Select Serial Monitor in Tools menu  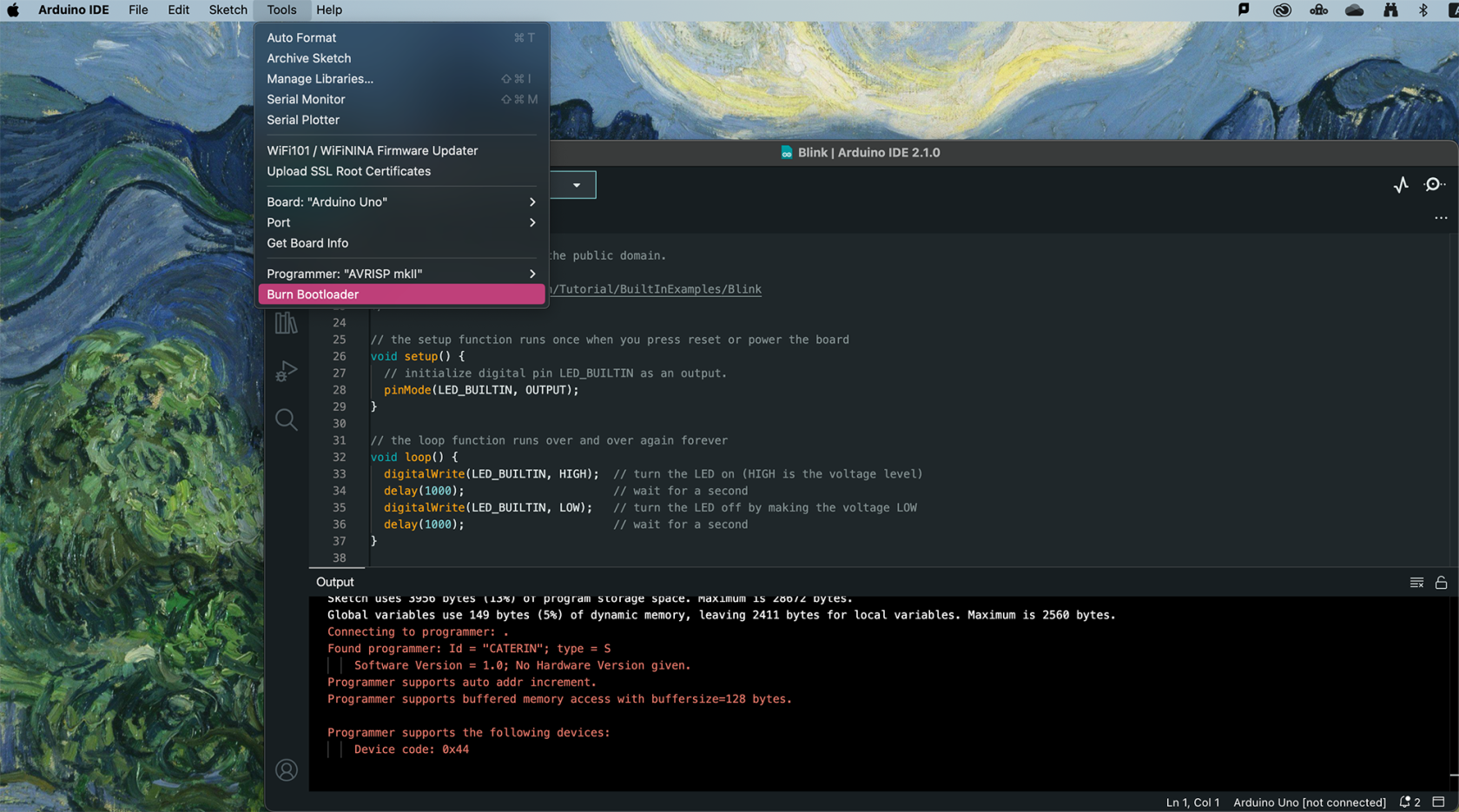401,100
